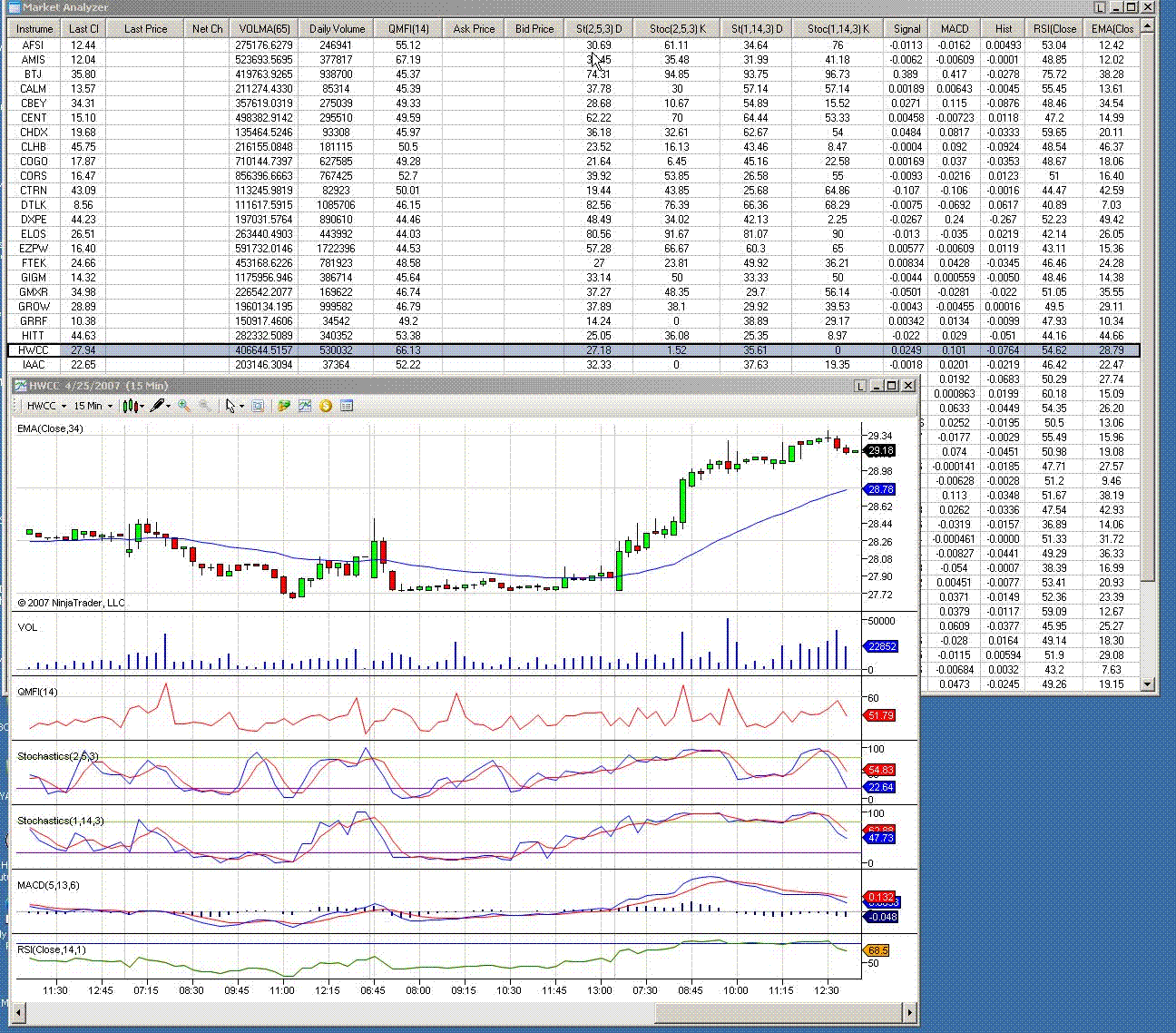Select the AFSI row in Market Analyzer
1176x1033 pixels.
[33, 44]
